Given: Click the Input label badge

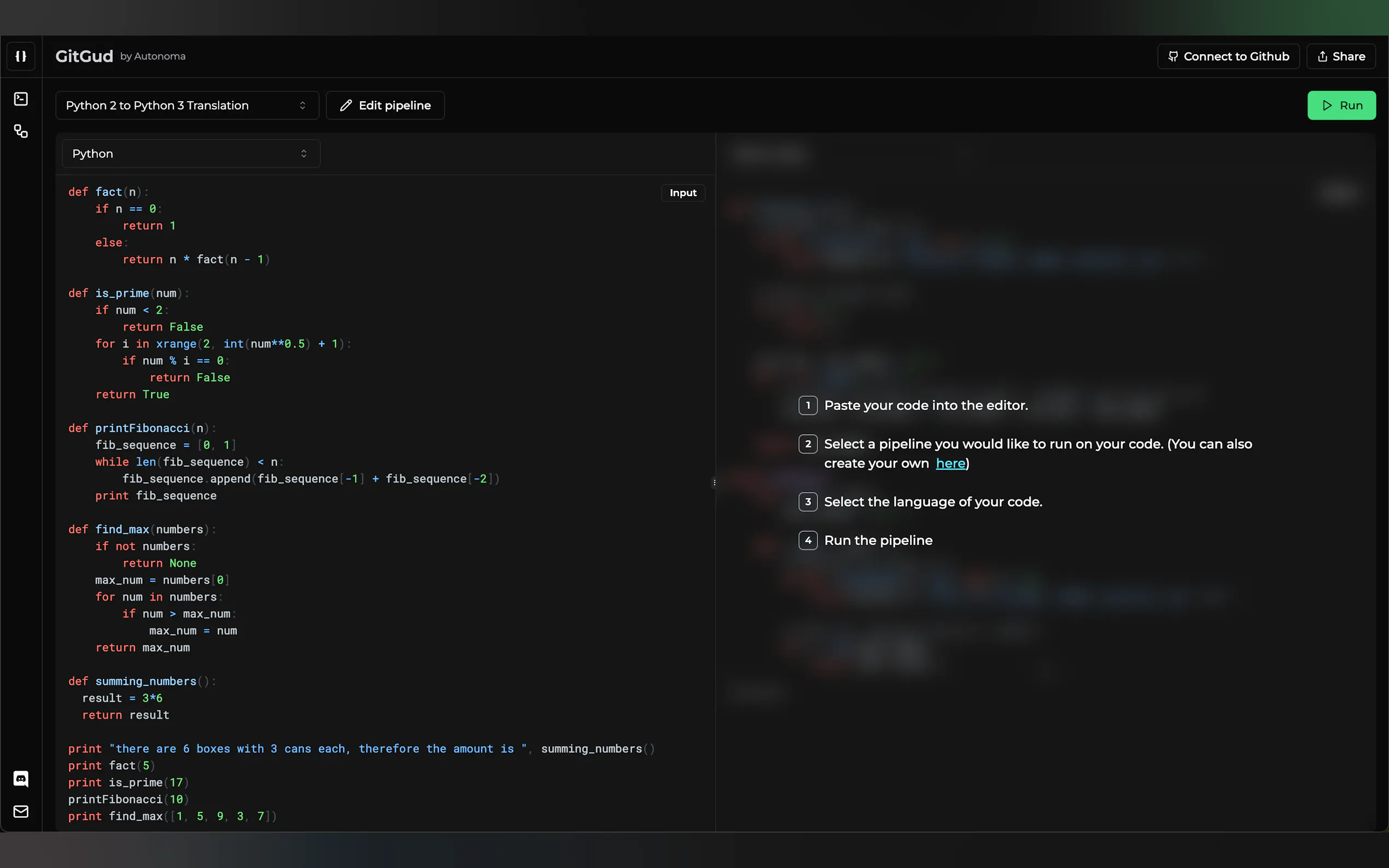Looking at the screenshot, I should click(x=682, y=193).
